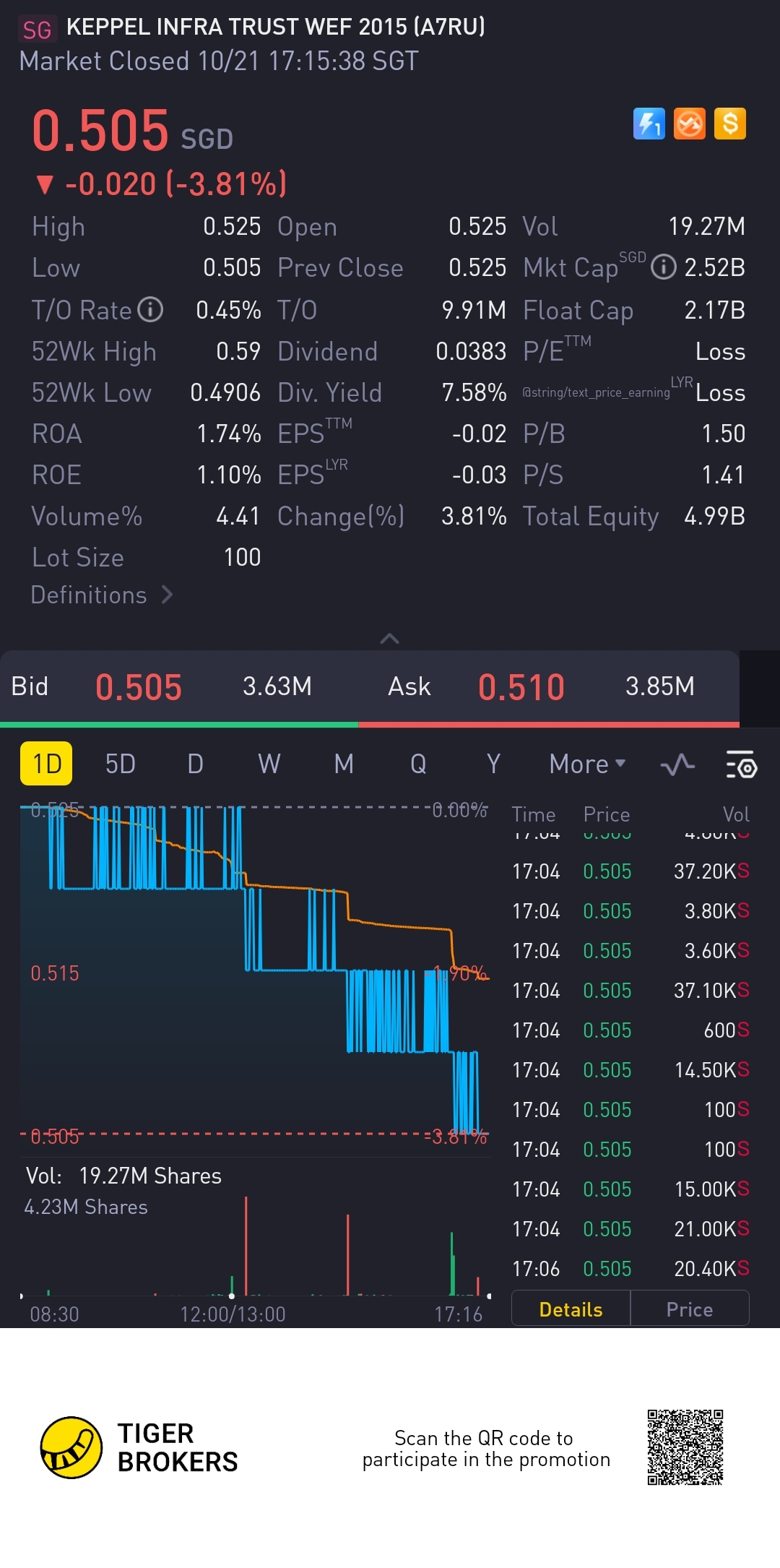Open the chart indicator waveform icon
Image resolution: width=780 pixels, height=1568 pixels.
coord(677,764)
